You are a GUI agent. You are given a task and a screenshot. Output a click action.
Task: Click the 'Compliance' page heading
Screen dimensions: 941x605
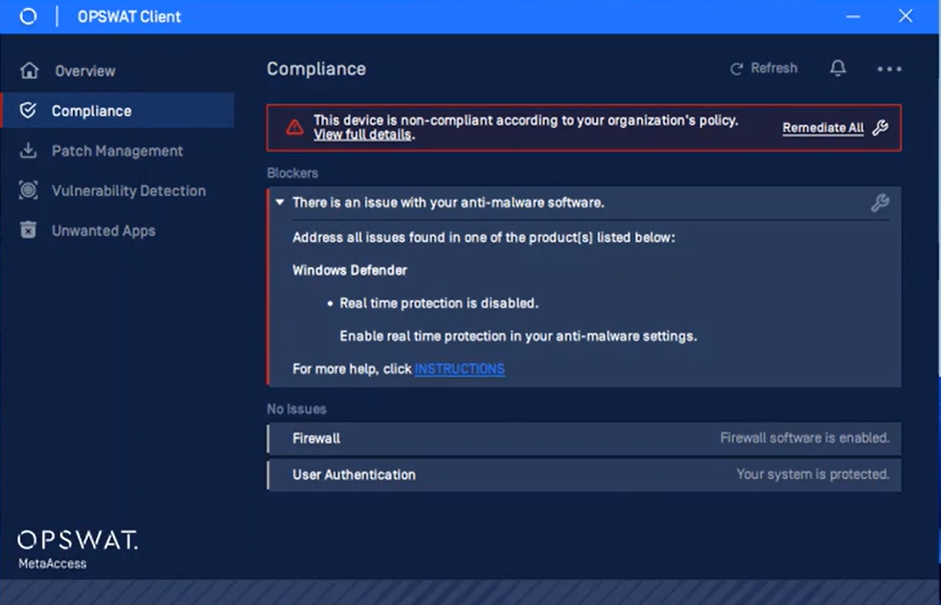[316, 69]
